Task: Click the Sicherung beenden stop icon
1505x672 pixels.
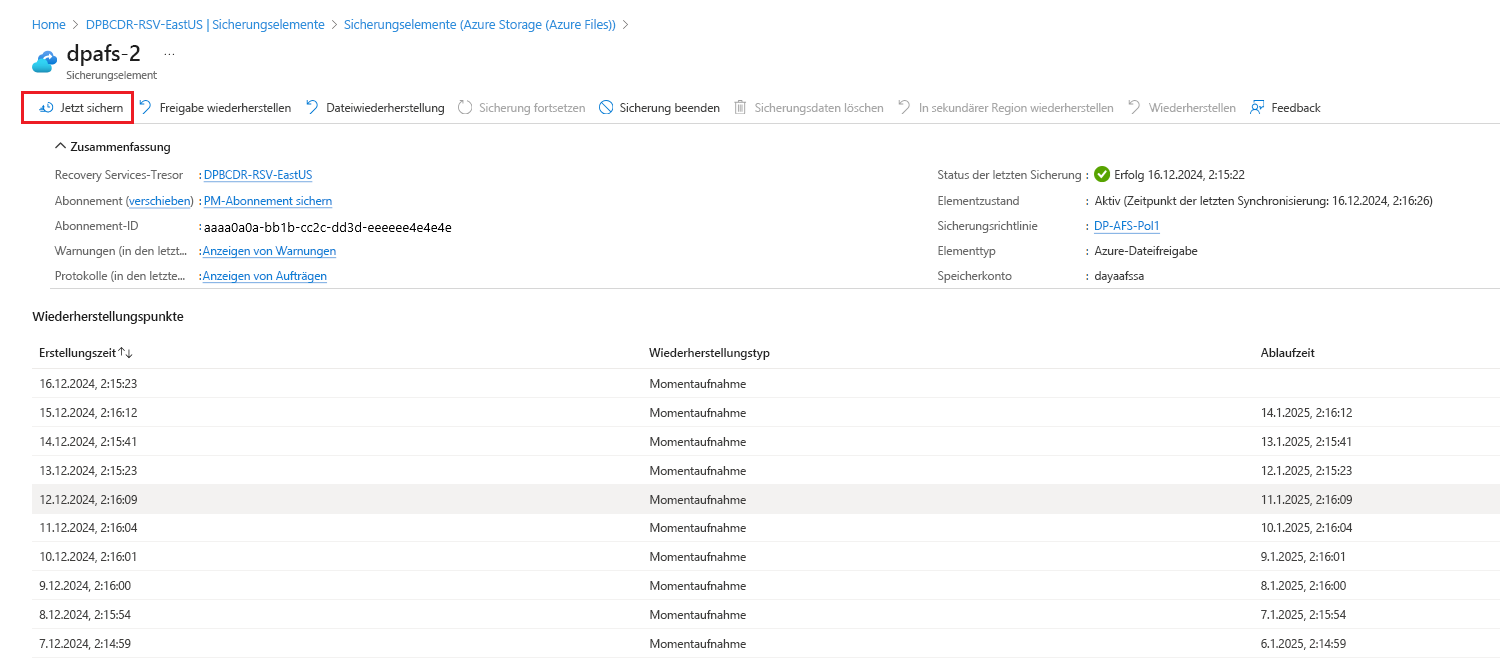Action: [x=606, y=108]
